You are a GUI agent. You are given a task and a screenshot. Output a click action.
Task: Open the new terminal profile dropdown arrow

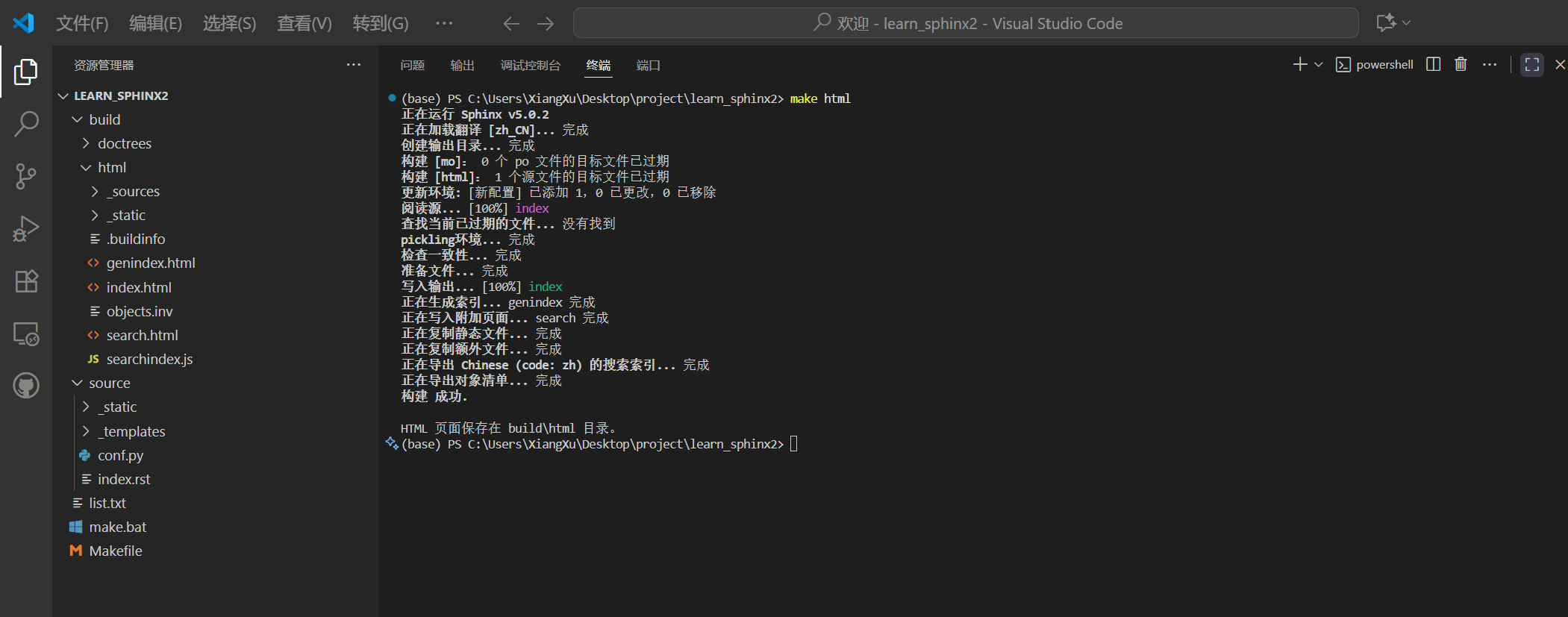1319,65
